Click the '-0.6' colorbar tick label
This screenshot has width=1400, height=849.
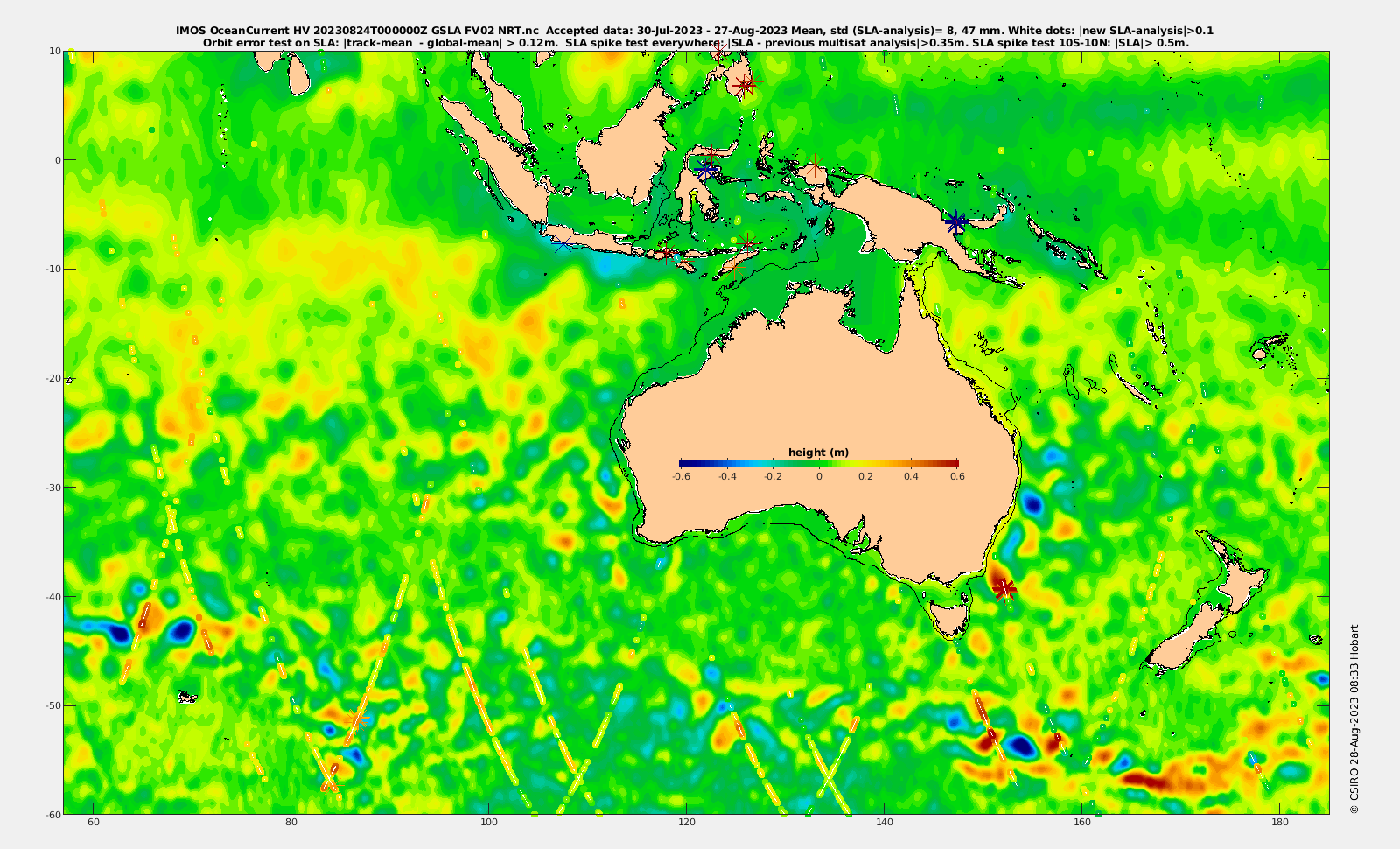pos(681,476)
